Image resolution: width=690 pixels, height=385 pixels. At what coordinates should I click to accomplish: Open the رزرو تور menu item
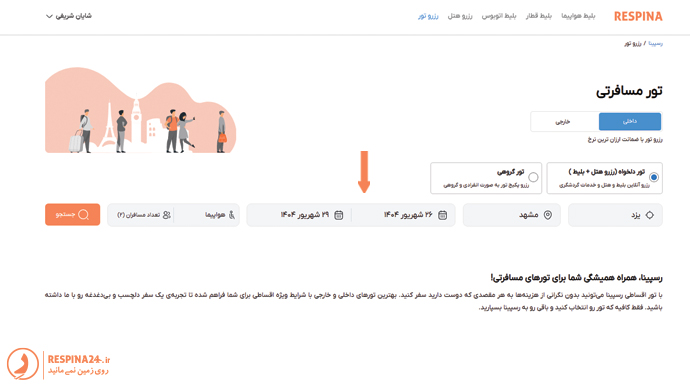pyautogui.click(x=428, y=16)
